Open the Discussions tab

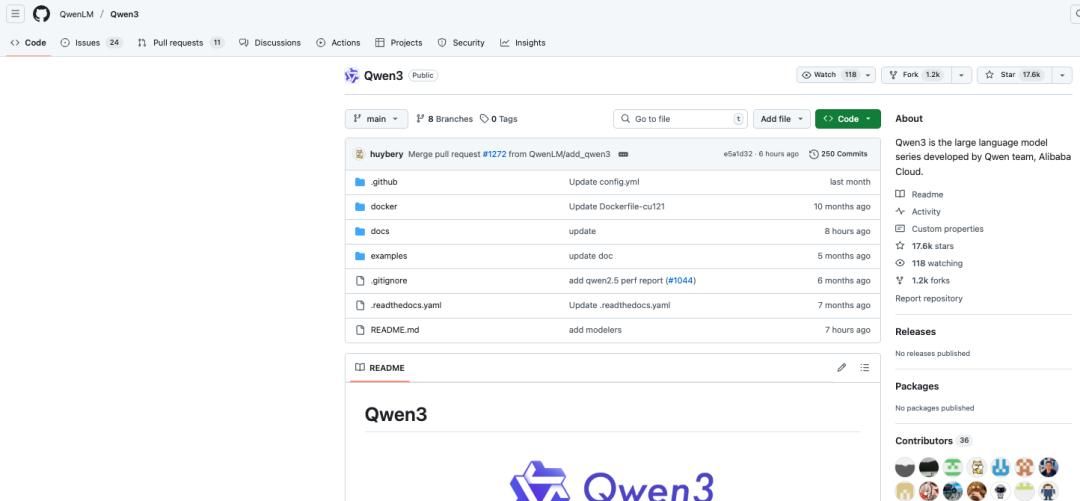click(270, 43)
